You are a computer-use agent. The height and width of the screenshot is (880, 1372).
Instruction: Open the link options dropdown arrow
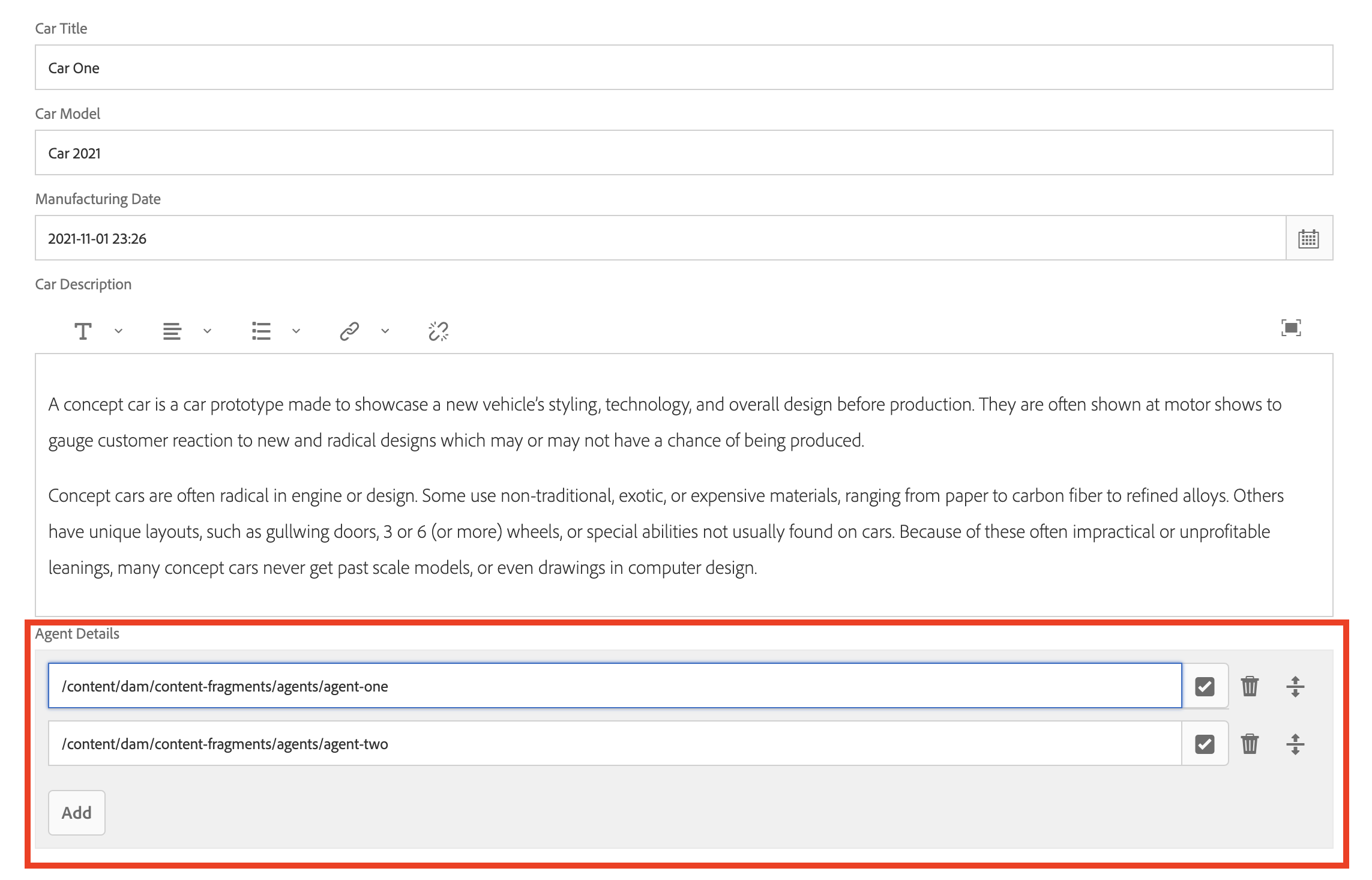click(384, 331)
